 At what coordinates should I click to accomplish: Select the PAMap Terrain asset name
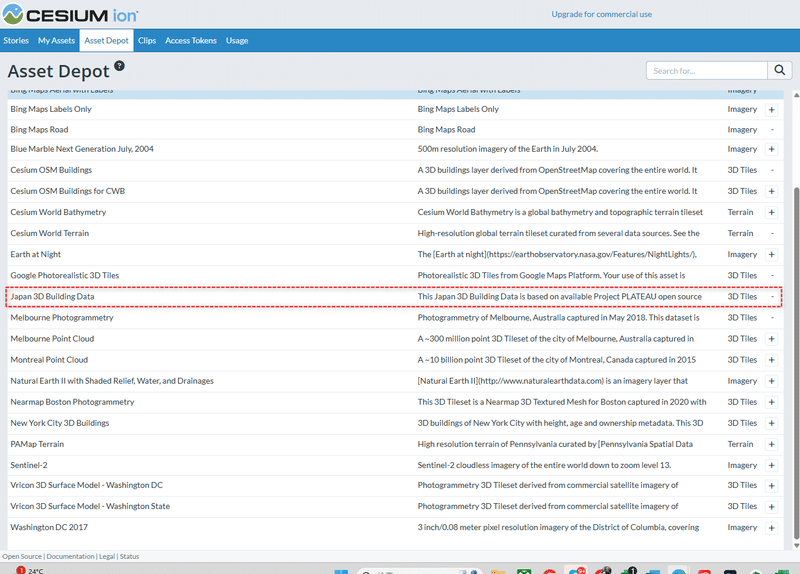click(x=37, y=444)
